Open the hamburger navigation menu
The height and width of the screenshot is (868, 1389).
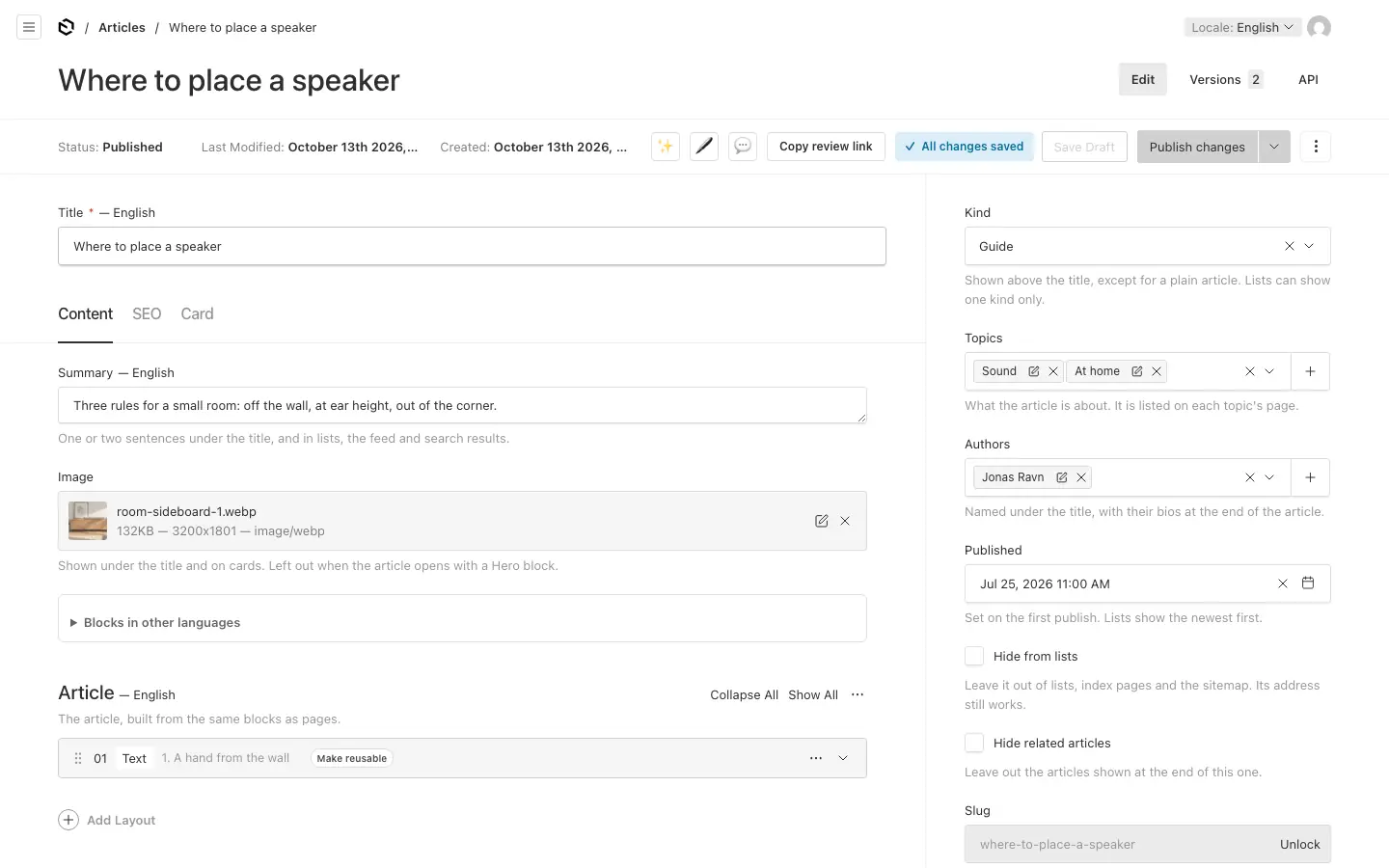pos(29,27)
